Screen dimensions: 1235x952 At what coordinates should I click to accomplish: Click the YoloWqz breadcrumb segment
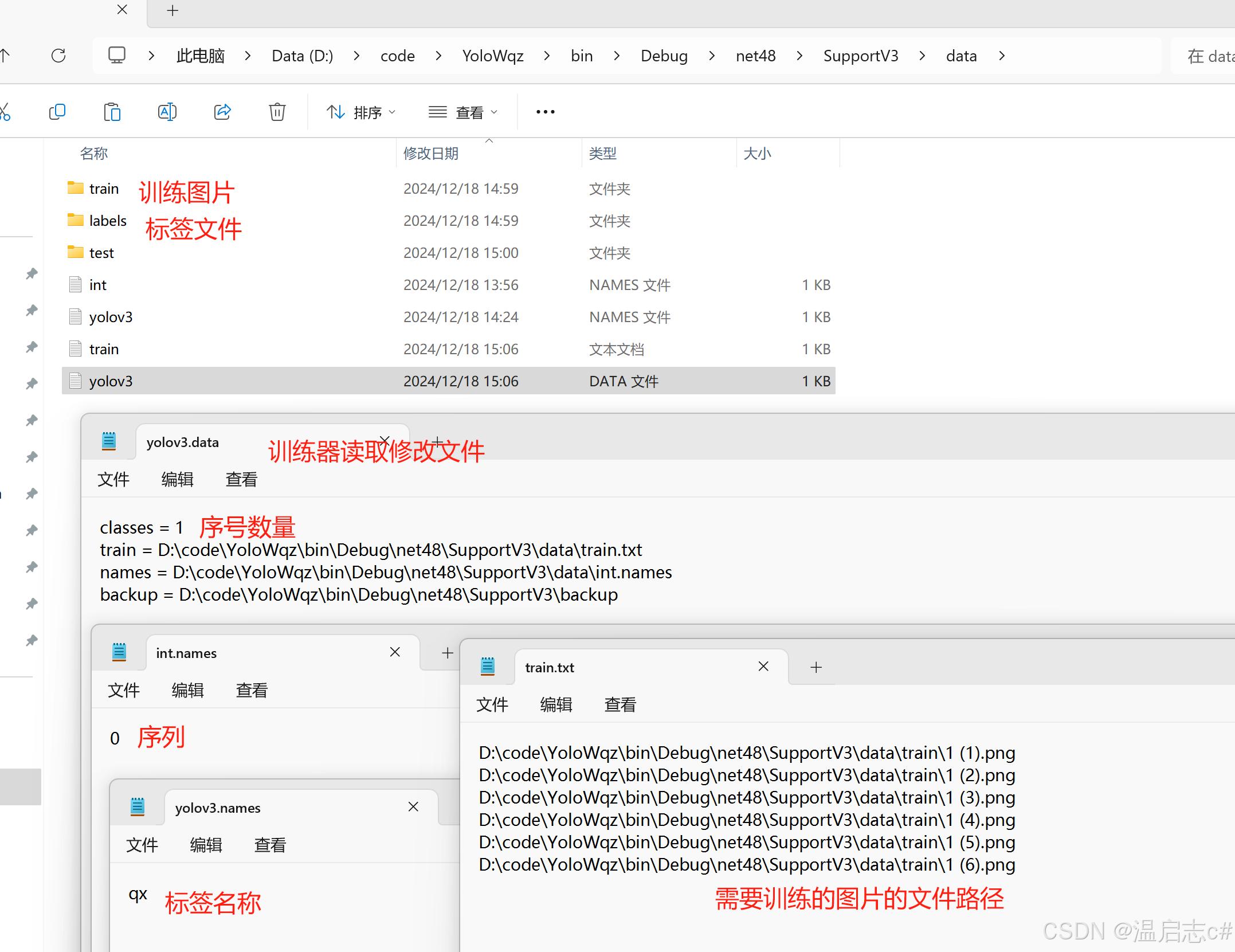click(492, 56)
